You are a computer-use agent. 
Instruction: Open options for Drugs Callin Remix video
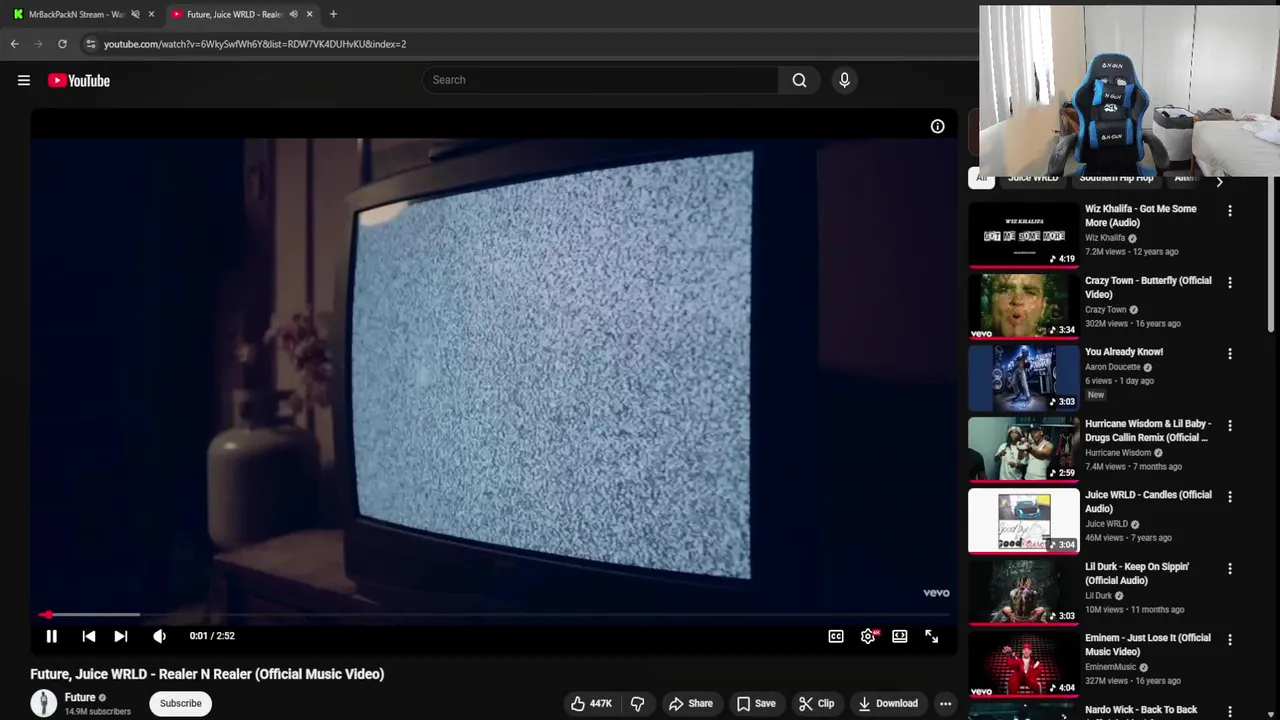(x=1230, y=426)
